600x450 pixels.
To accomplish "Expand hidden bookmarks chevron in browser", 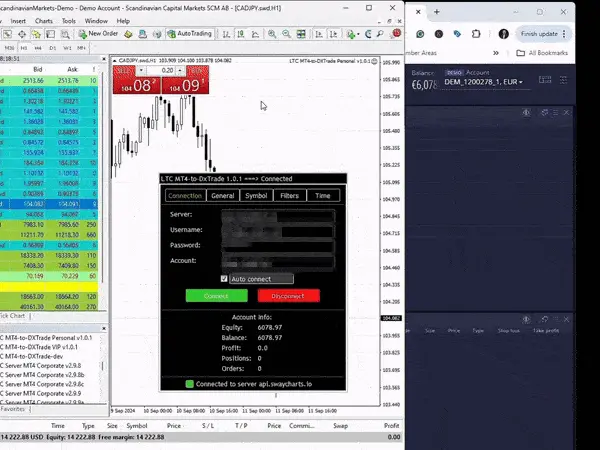I will tap(496, 53).
